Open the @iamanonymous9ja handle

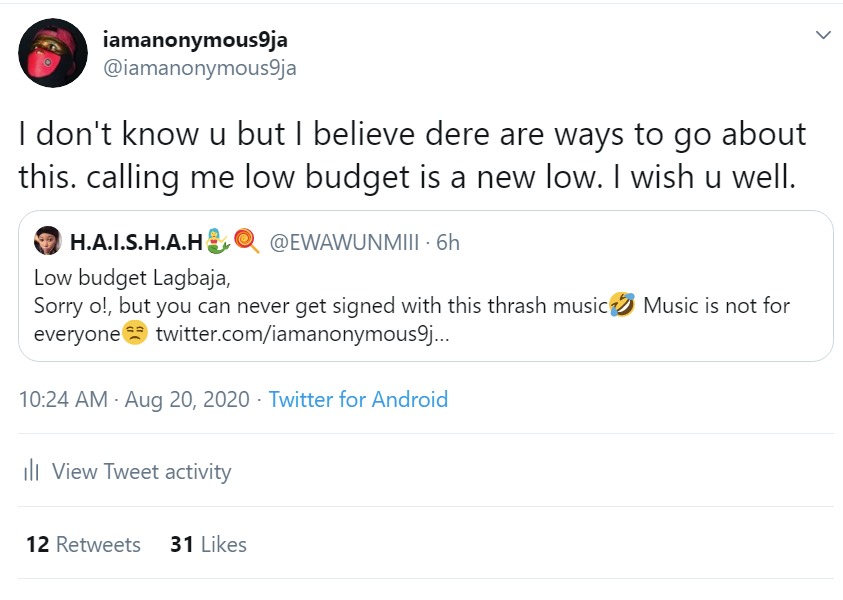199,68
